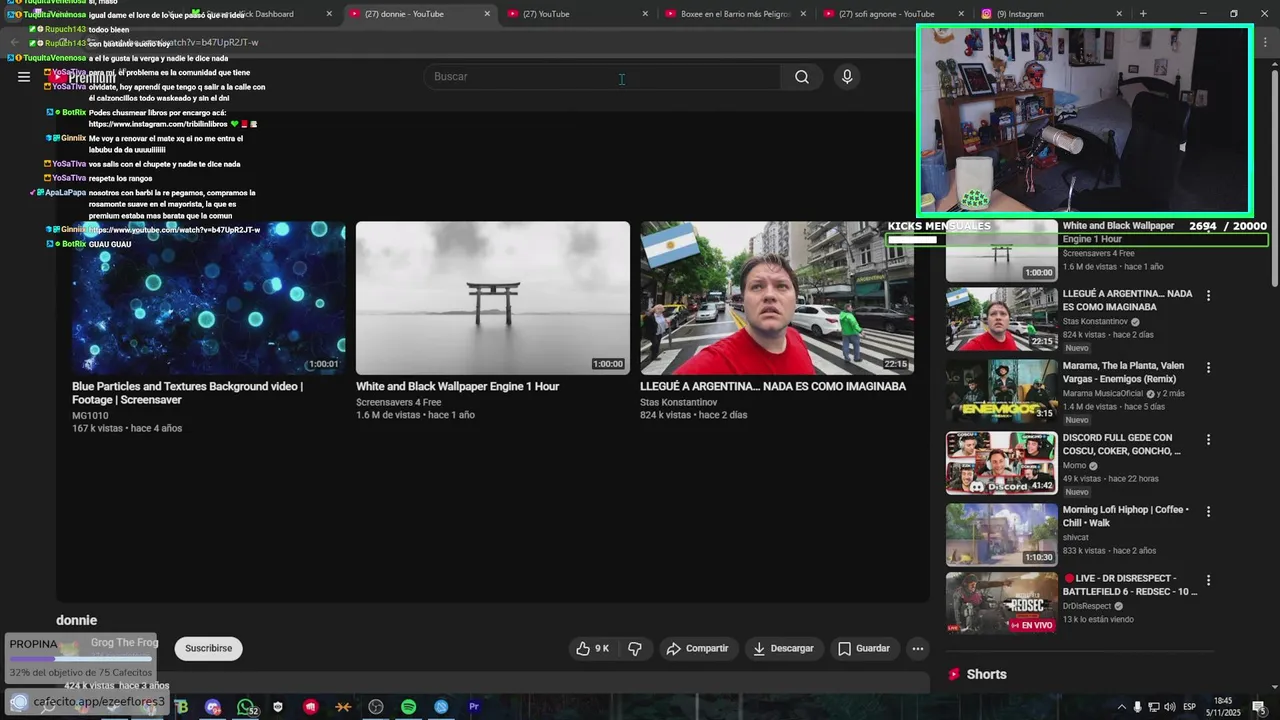Open a new browser tab with plus
Screen dimensions: 1280x720
pos(1143,14)
